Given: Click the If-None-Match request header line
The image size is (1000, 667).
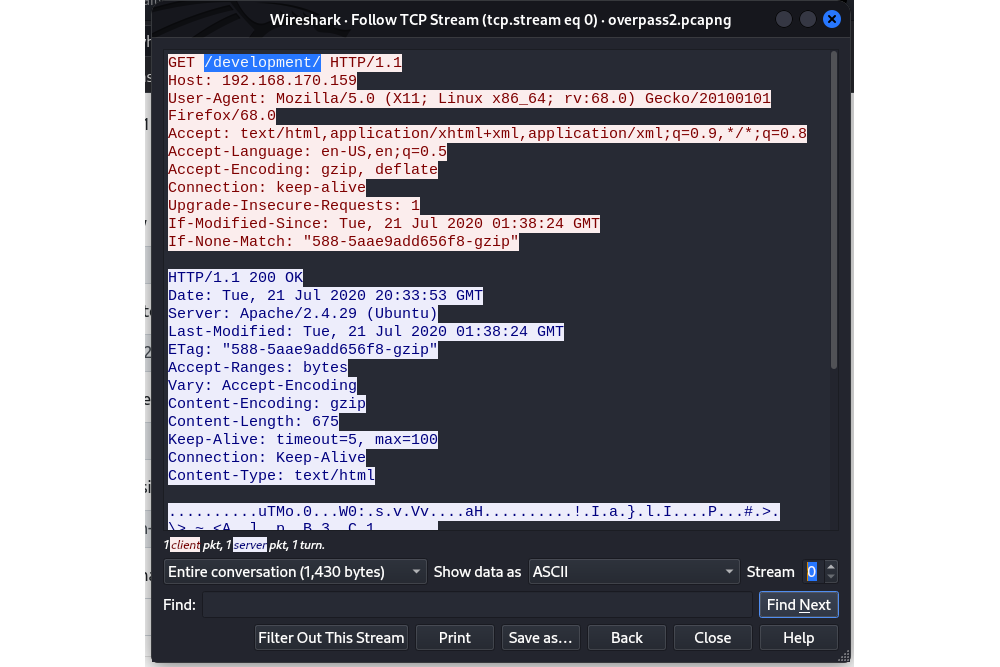Looking at the screenshot, I should 343,241.
